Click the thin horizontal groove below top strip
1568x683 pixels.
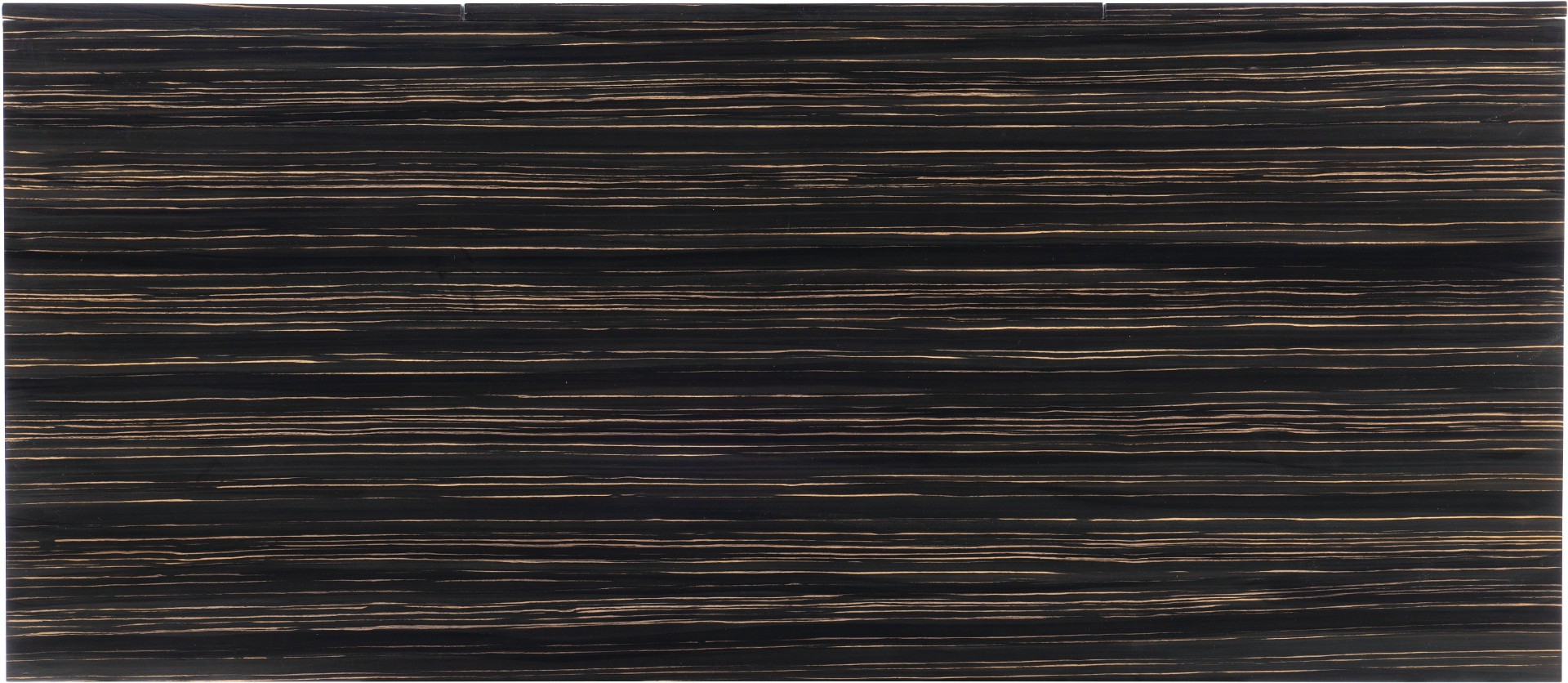(x=784, y=20)
